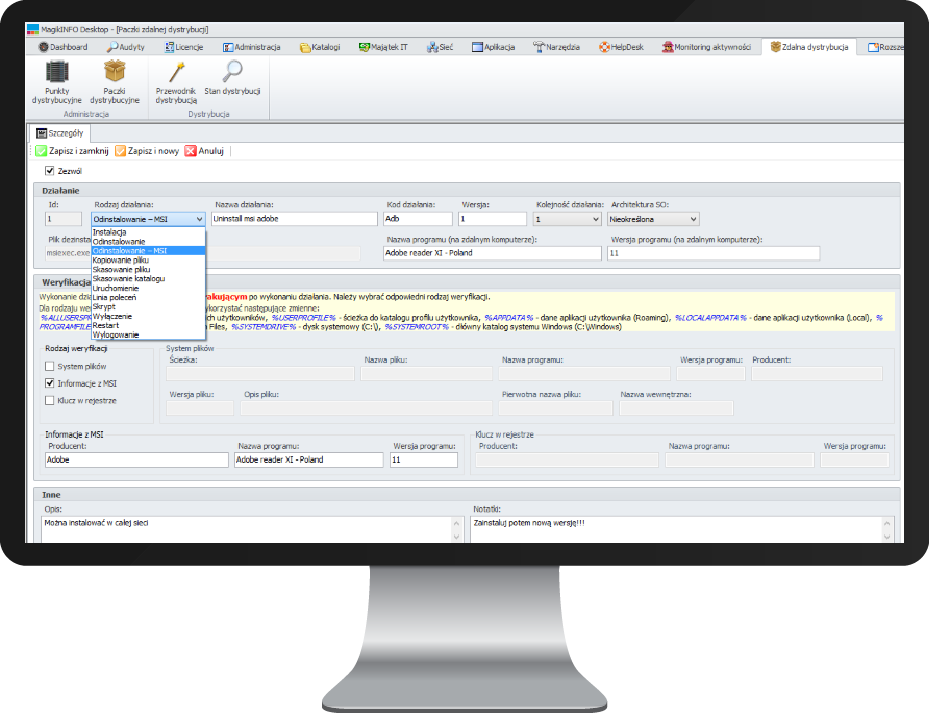Select Wylogowanie from the list
The height and width of the screenshot is (713, 929).
pos(148,335)
